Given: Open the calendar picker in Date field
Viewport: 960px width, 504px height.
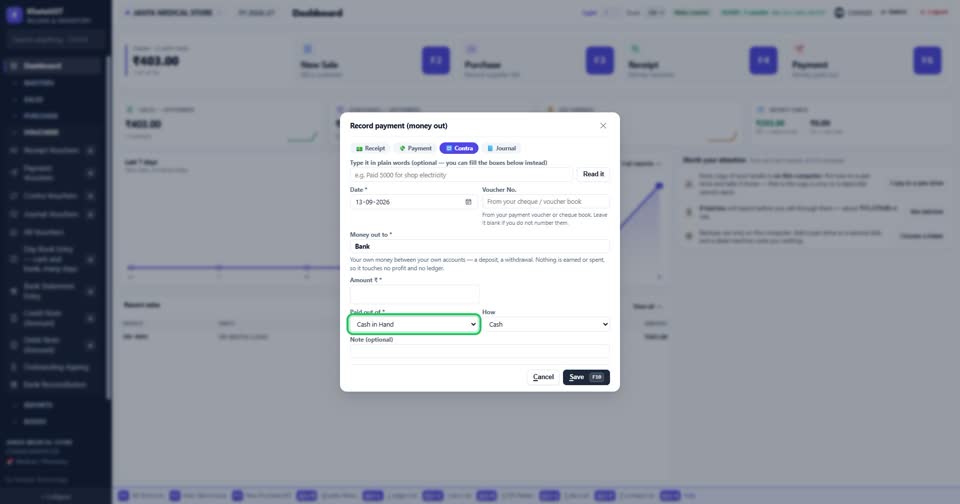Looking at the screenshot, I should coord(468,202).
